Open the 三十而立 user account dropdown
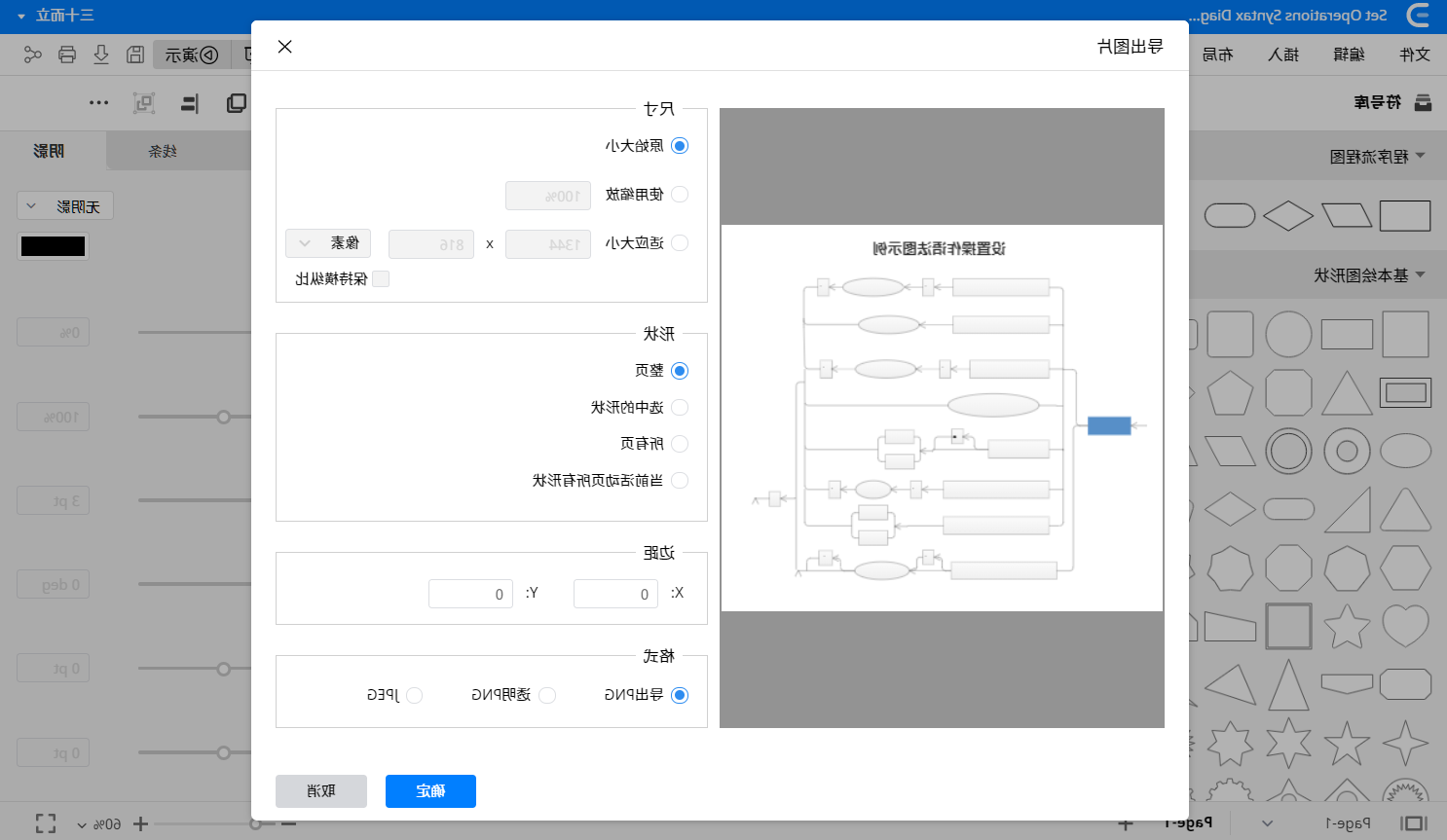Screen dimensions: 1447x840 [55, 16]
